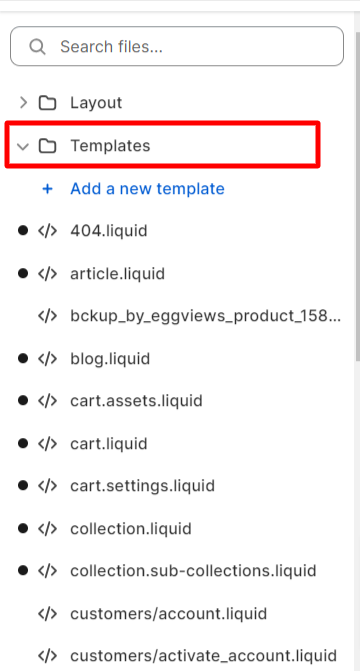Click the code icon next to cart.liquid
The height and width of the screenshot is (671, 360).
(47, 444)
